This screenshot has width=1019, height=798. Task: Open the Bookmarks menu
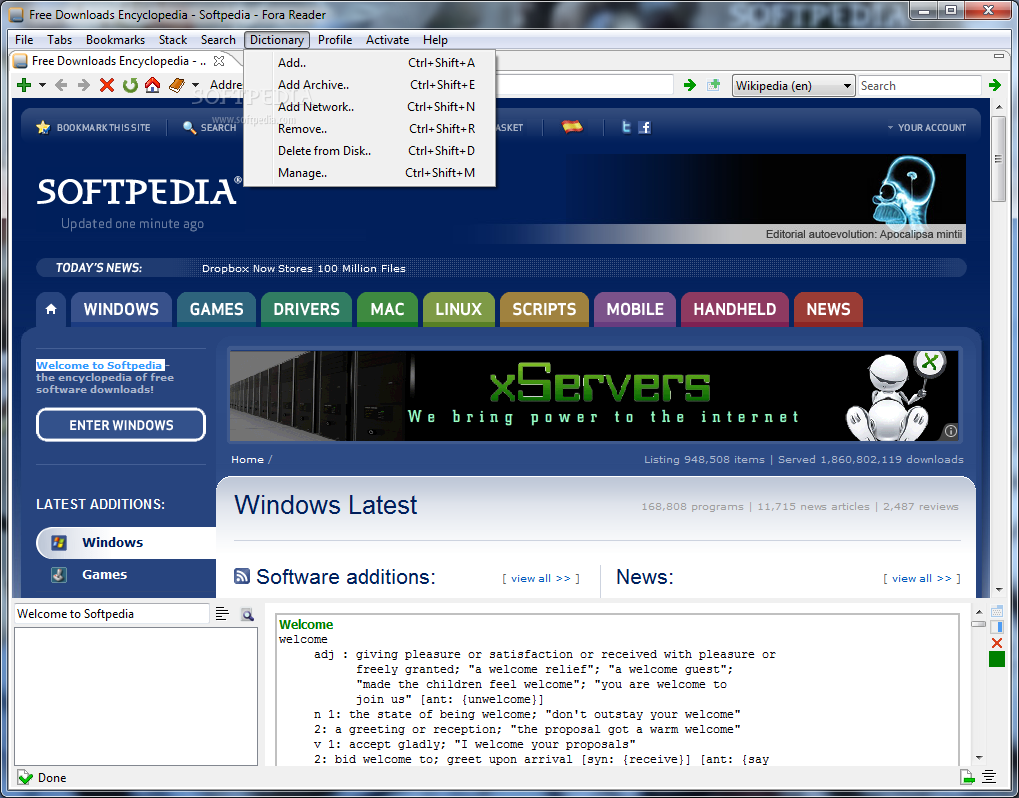tap(116, 40)
